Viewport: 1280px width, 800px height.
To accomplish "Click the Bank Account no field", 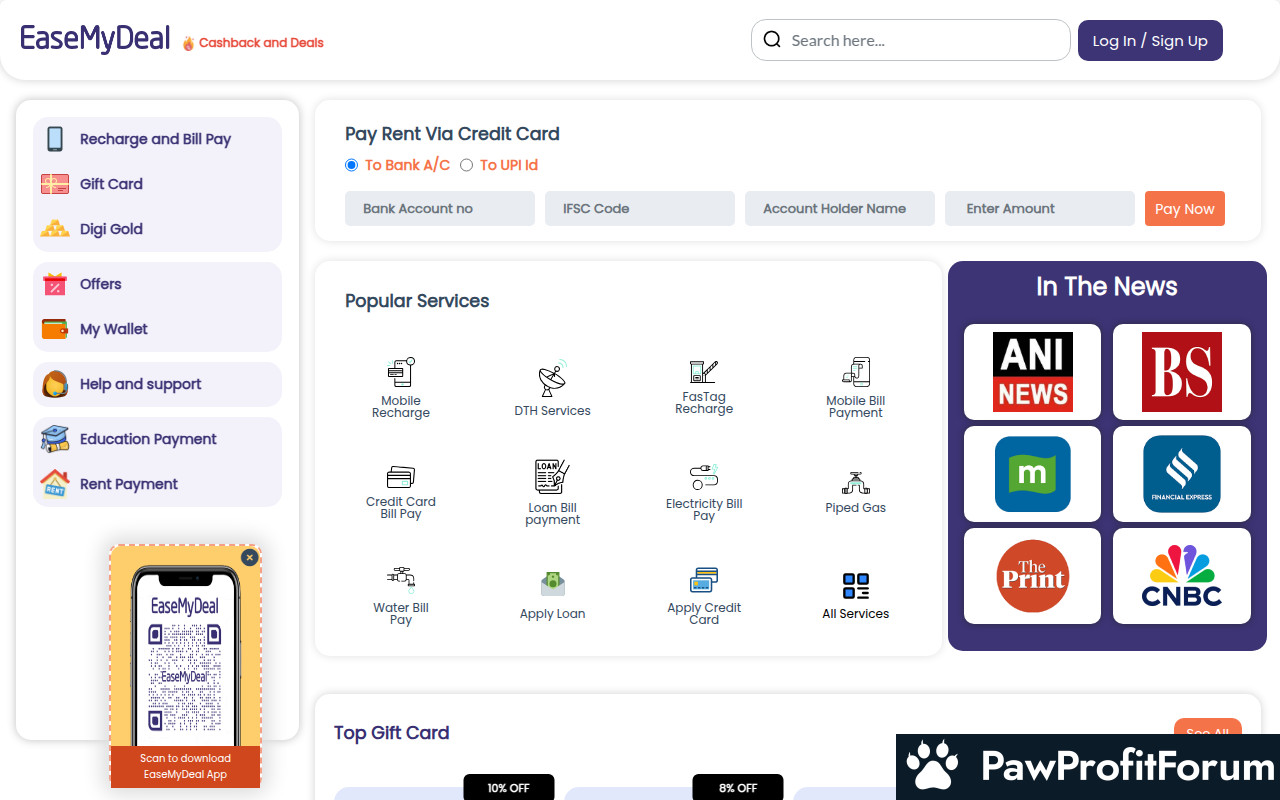I will point(440,209).
